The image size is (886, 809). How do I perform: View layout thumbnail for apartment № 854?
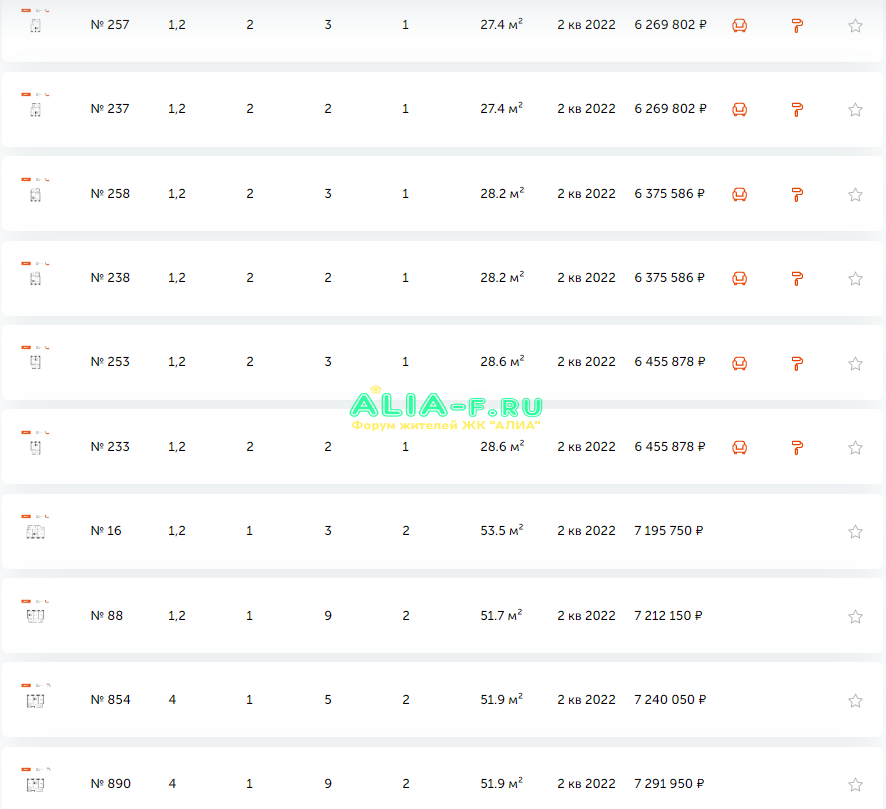pyautogui.click(x=35, y=697)
